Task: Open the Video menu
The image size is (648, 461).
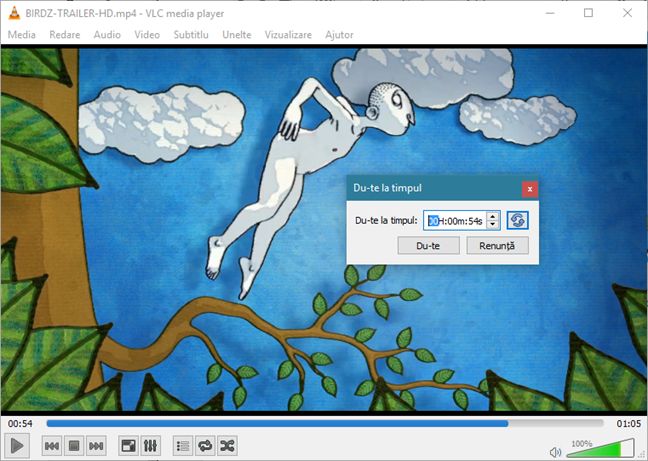Action: click(147, 35)
